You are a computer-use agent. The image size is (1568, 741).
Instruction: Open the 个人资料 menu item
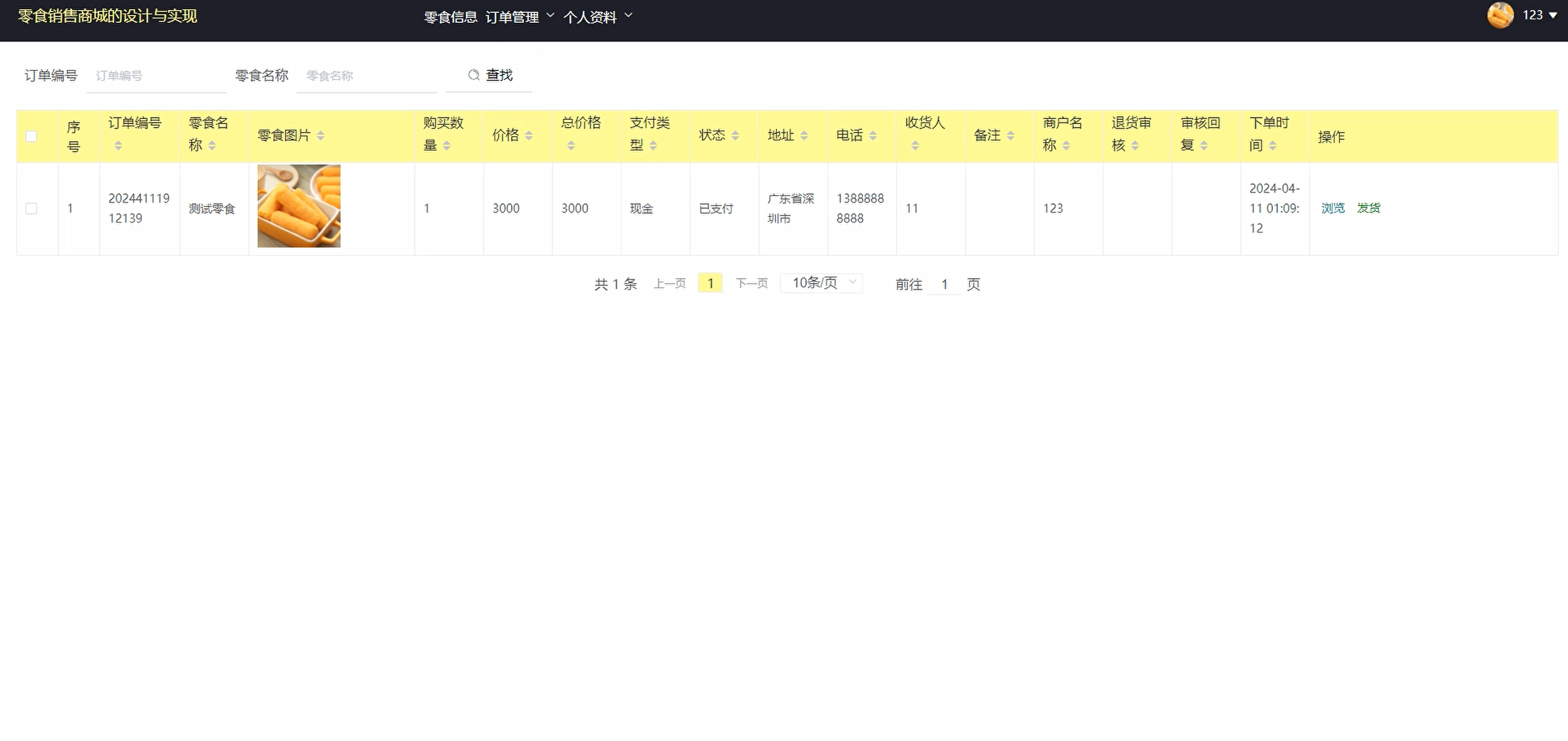590,16
